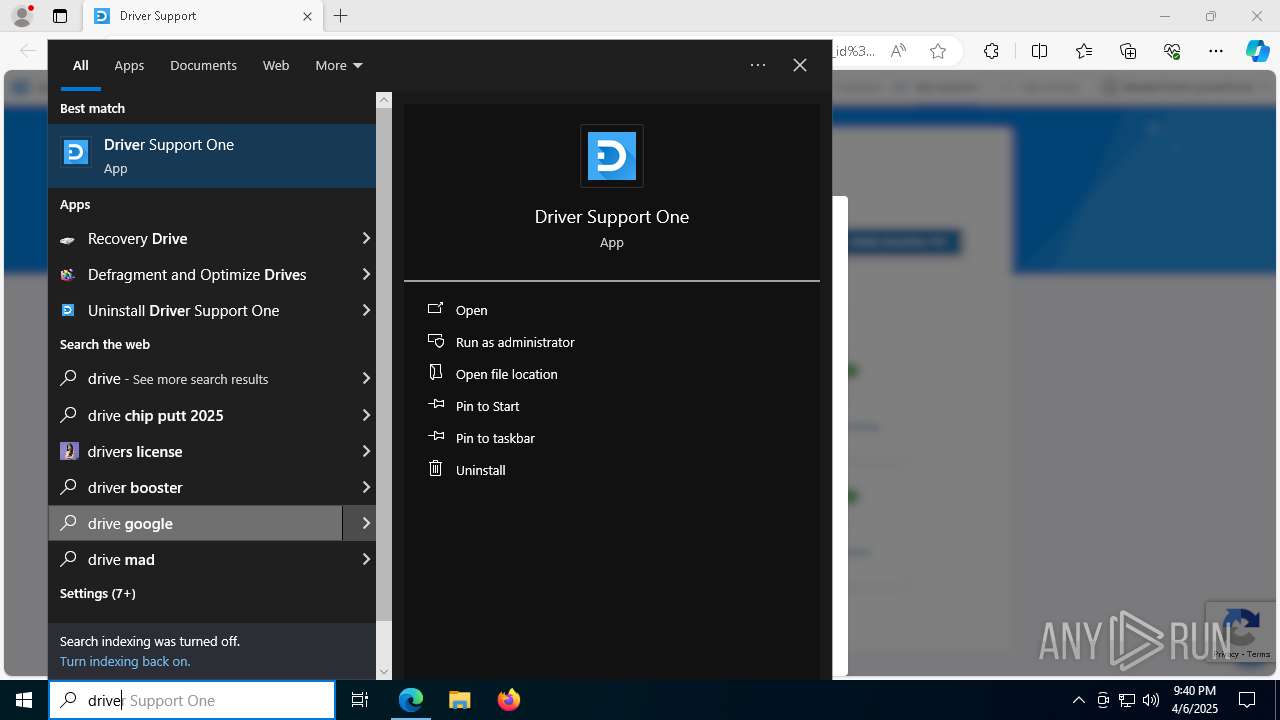Choose 'drivers license' web suggestion
Screen dimensions: 1280x720
(196, 451)
